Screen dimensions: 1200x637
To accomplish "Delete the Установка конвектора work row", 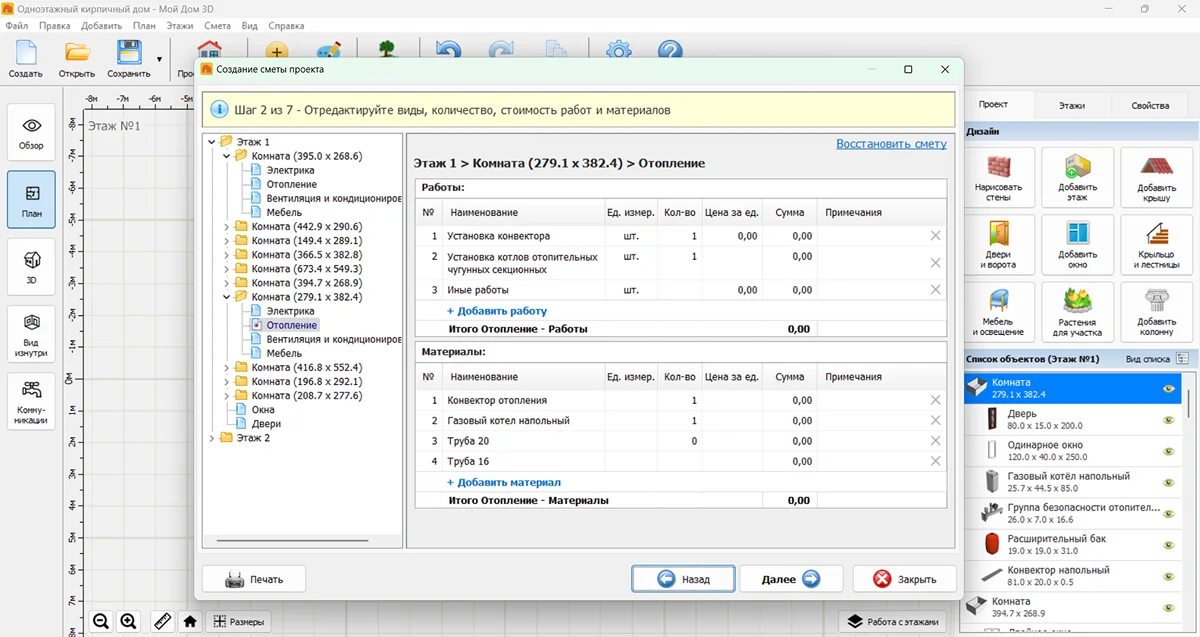I will click(935, 236).
